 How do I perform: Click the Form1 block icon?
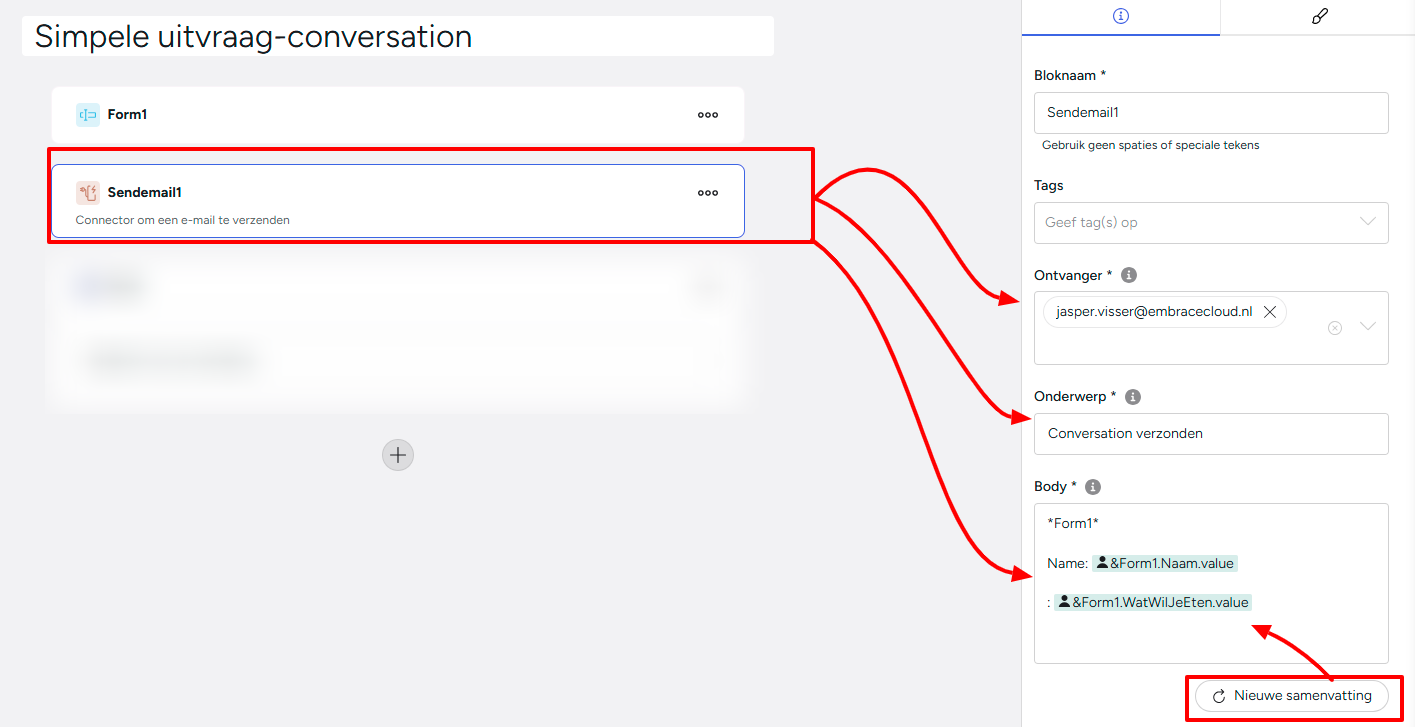pos(88,115)
